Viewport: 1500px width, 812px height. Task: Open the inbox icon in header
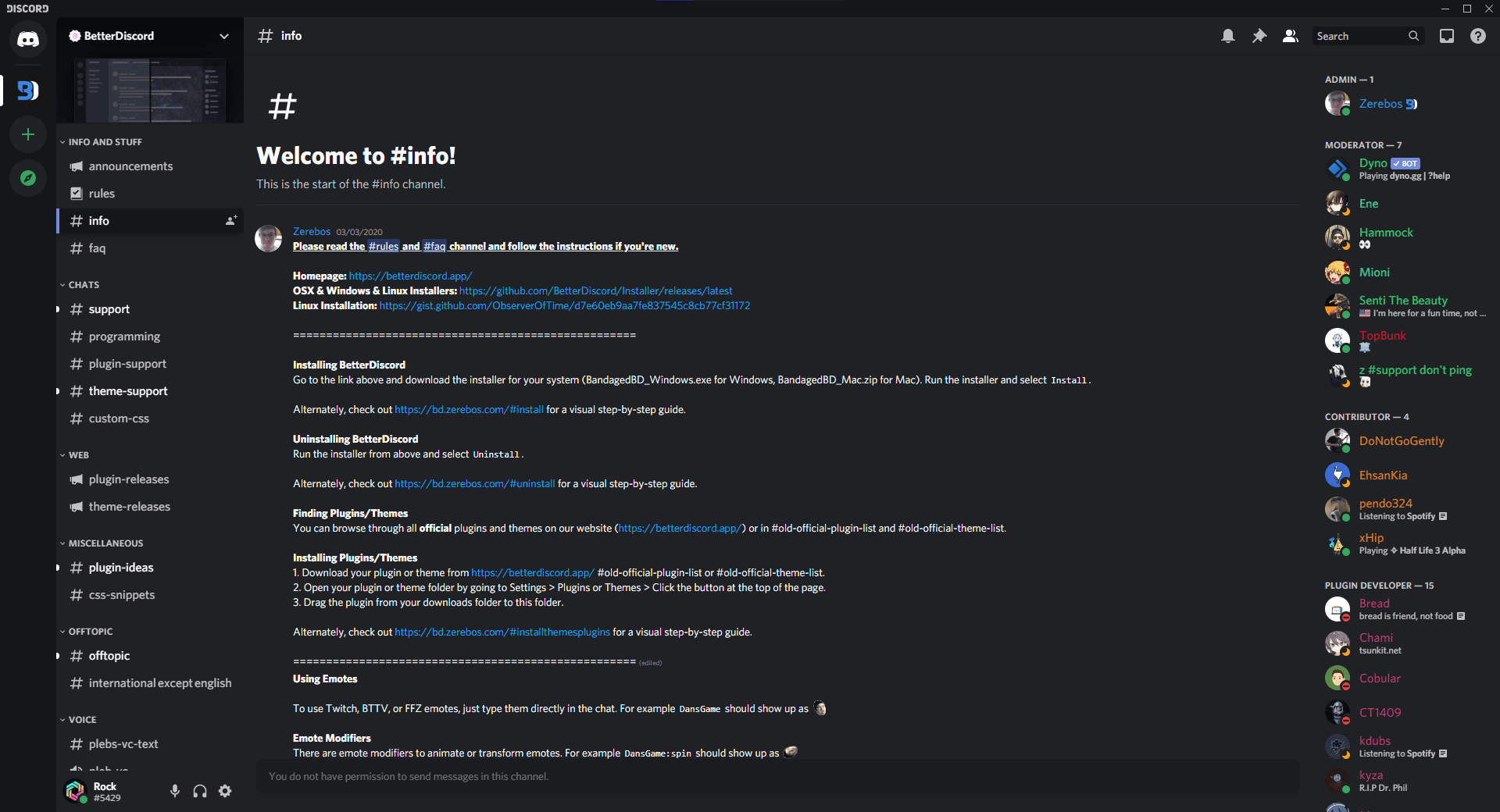coord(1447,36)
